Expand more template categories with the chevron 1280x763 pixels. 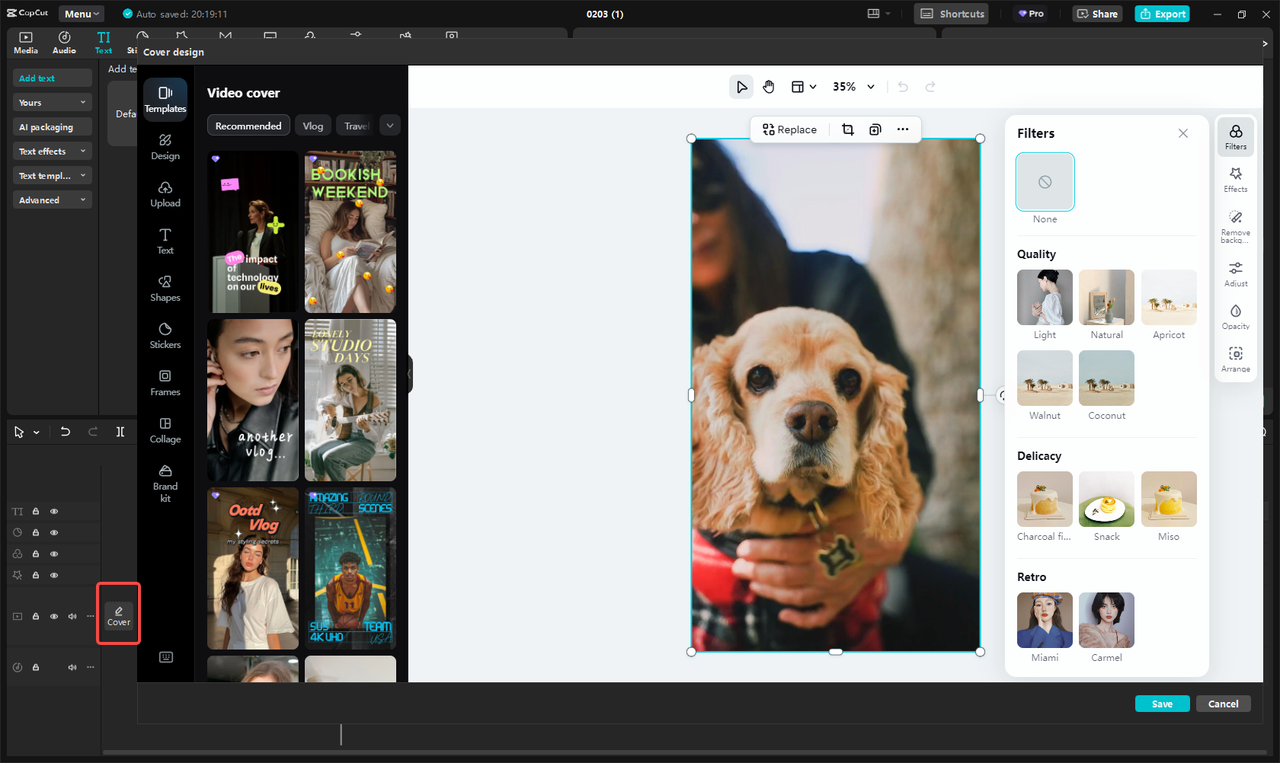(x=389, y=125)
